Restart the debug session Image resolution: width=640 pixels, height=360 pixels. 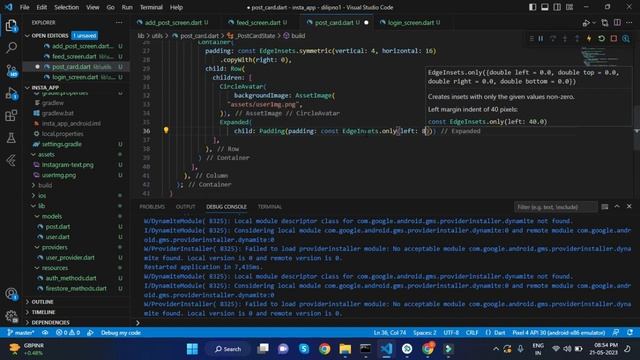coord(601,38)
